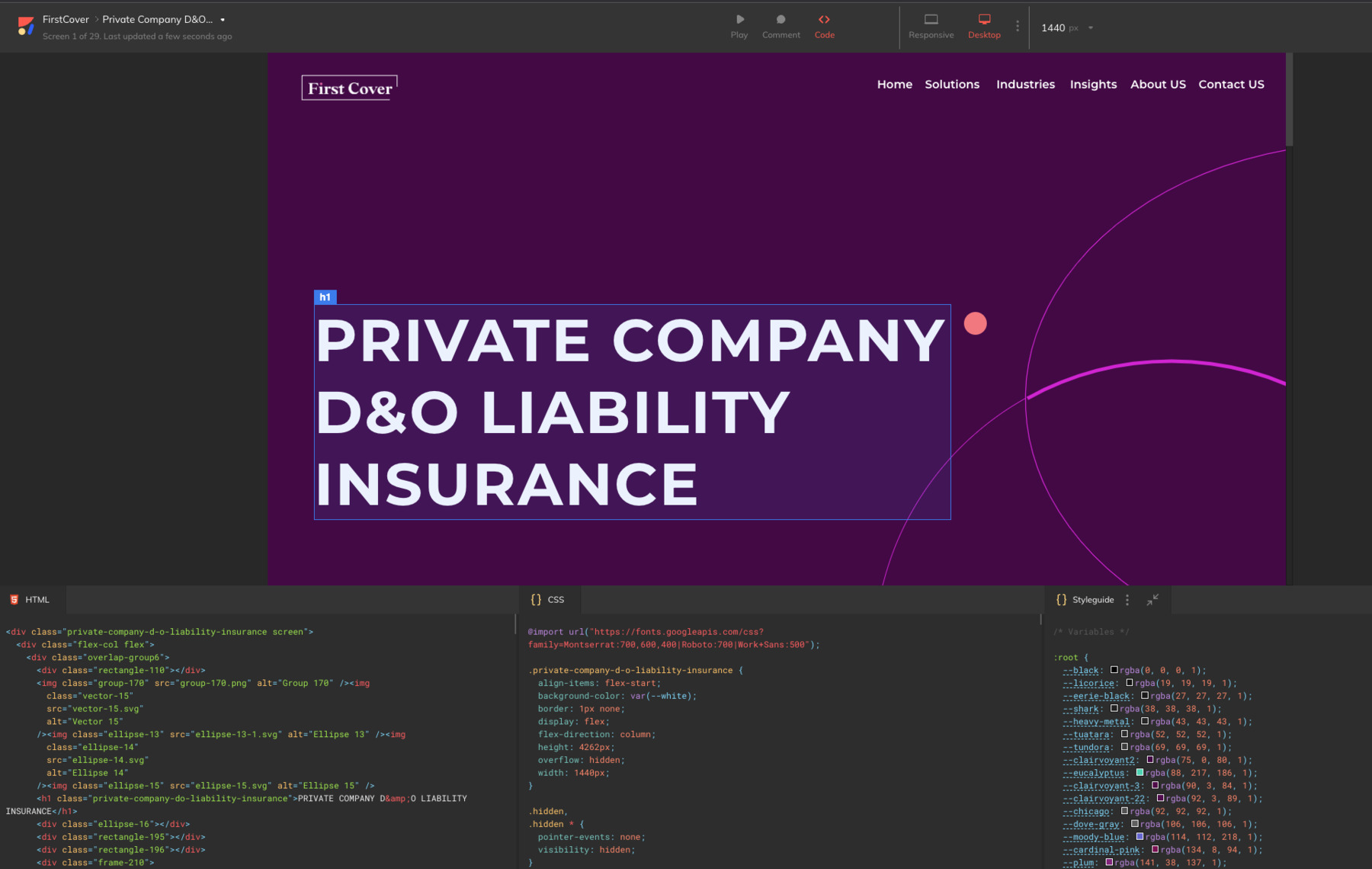Image resolution: width=1372 pixels, height=869 pixels.
Task: Click the --heavy-metal variable name
Action: [x=1096, y=722]
